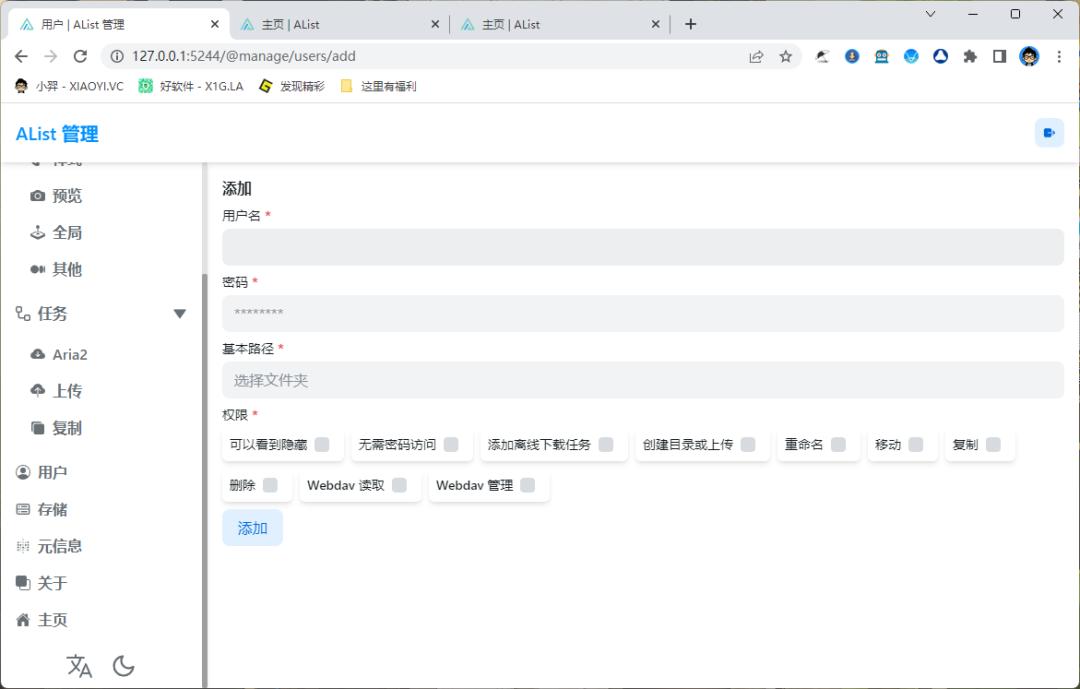Open the language switcher icon
This screenshot has height=689, width=1080.
point(78,664)
